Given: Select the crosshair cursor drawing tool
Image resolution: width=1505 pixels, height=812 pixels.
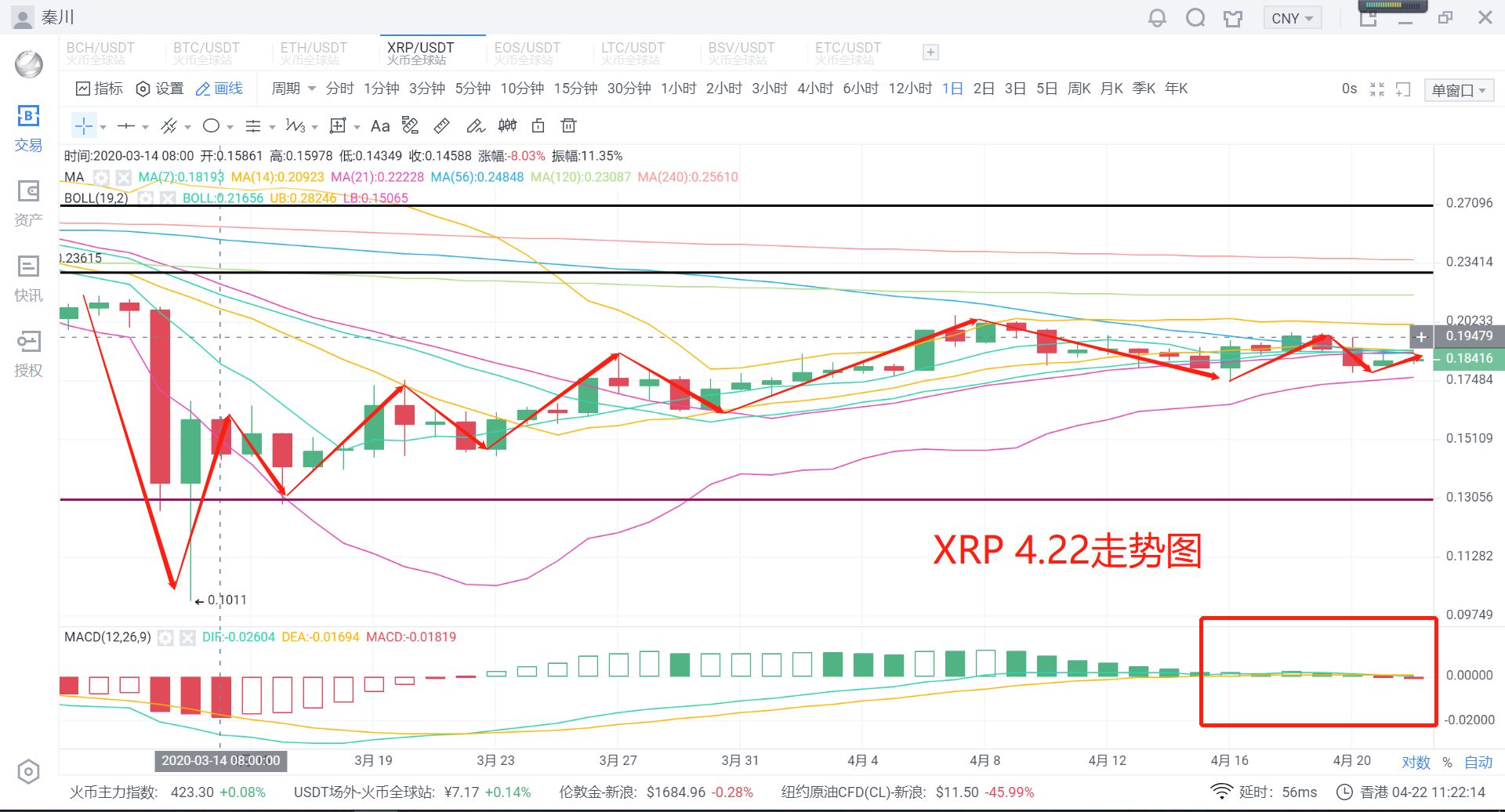Looking at the screenshot, I should click(x=84, y=125).
